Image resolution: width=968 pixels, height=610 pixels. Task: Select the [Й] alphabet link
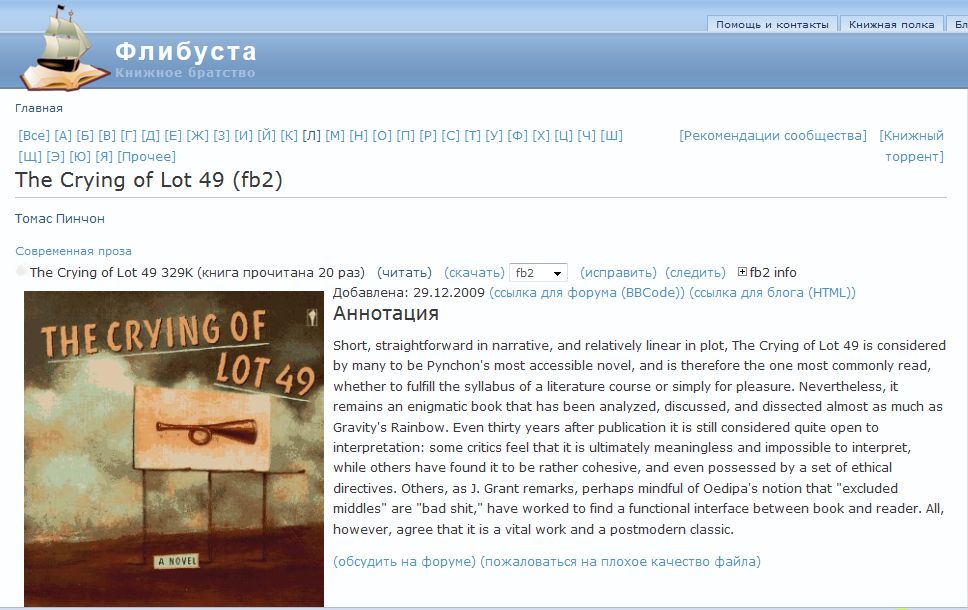click(x=267, y=135)
